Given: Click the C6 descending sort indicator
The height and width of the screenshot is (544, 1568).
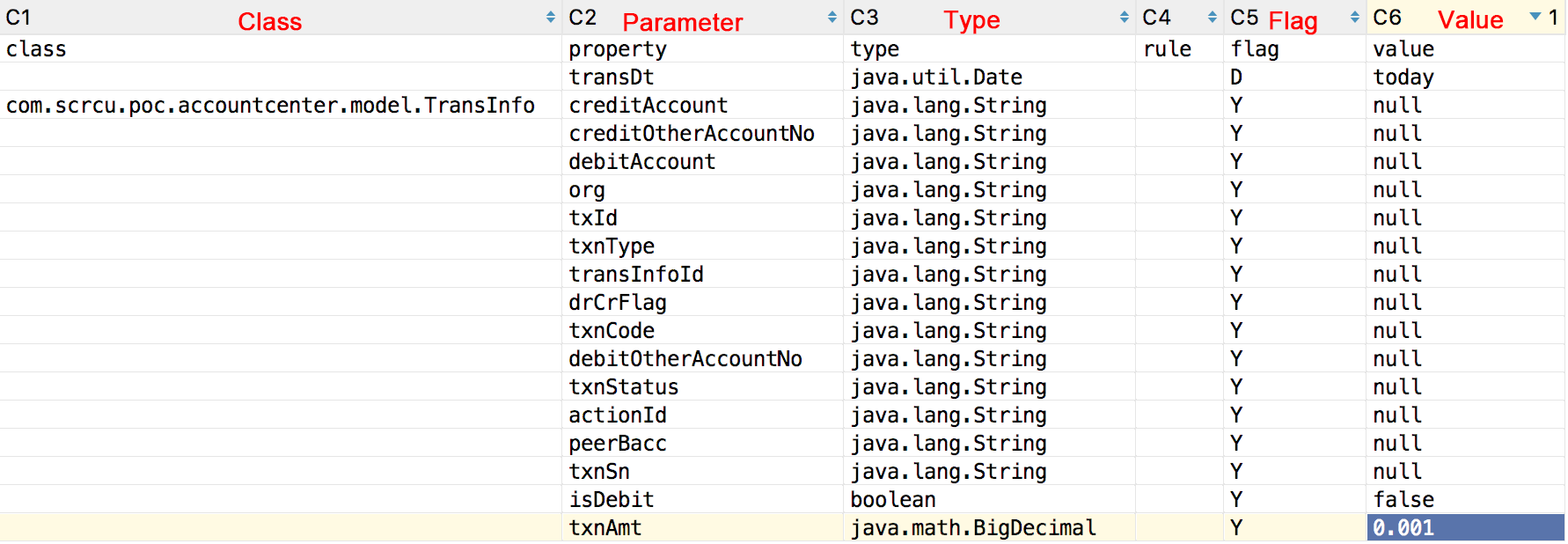Looking at the screenshot, I should [1535, 16].
